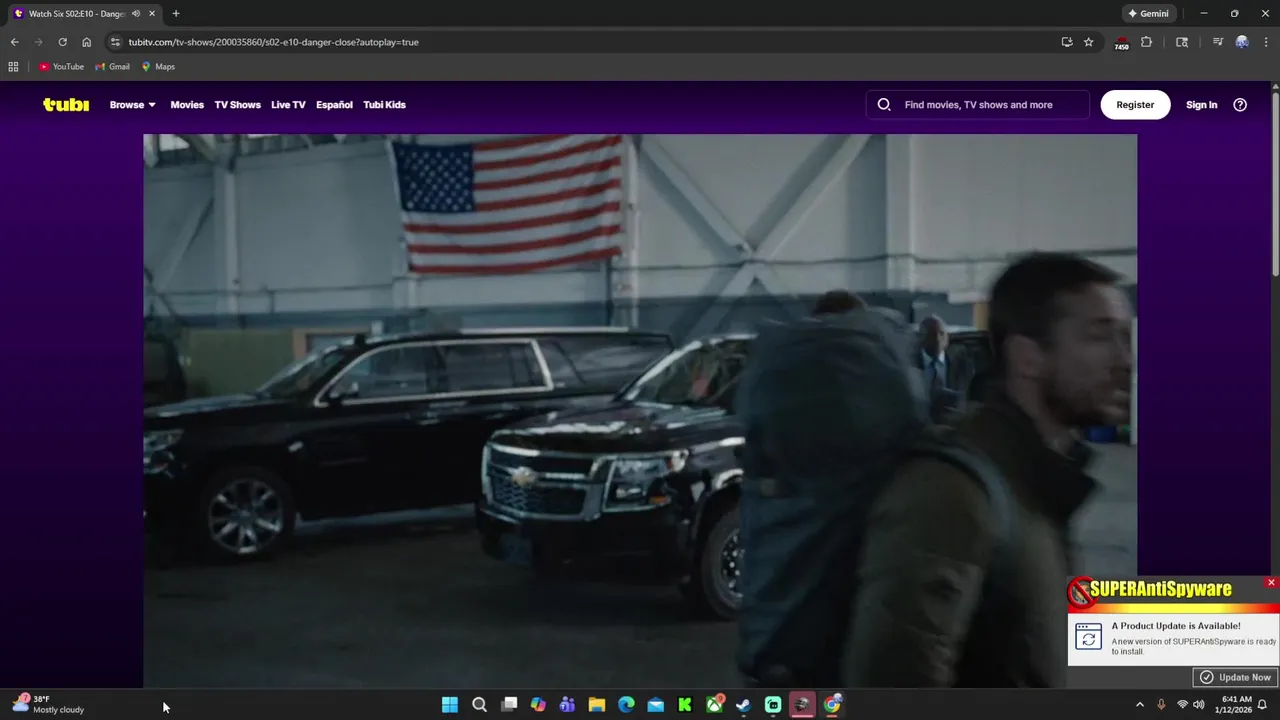The width and height of the screenshot is (1280, 720).
Task: Open the notifications bell icon
Action: tap(1263, 705)
